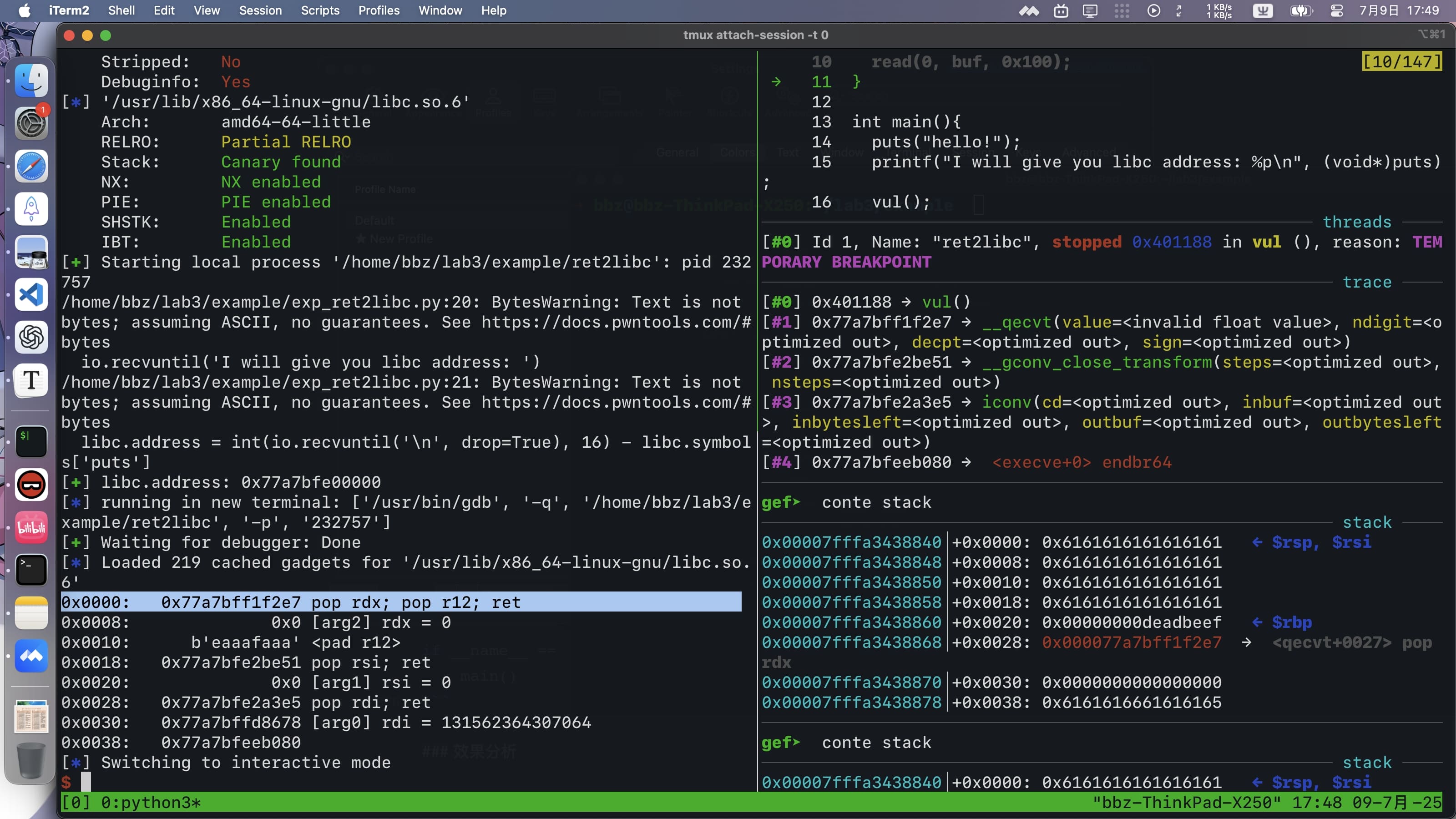Image resolution: width=1456 pixels, height=819 pixels.
Task: Open Finder from the dock
Action: tap(31, 80)
